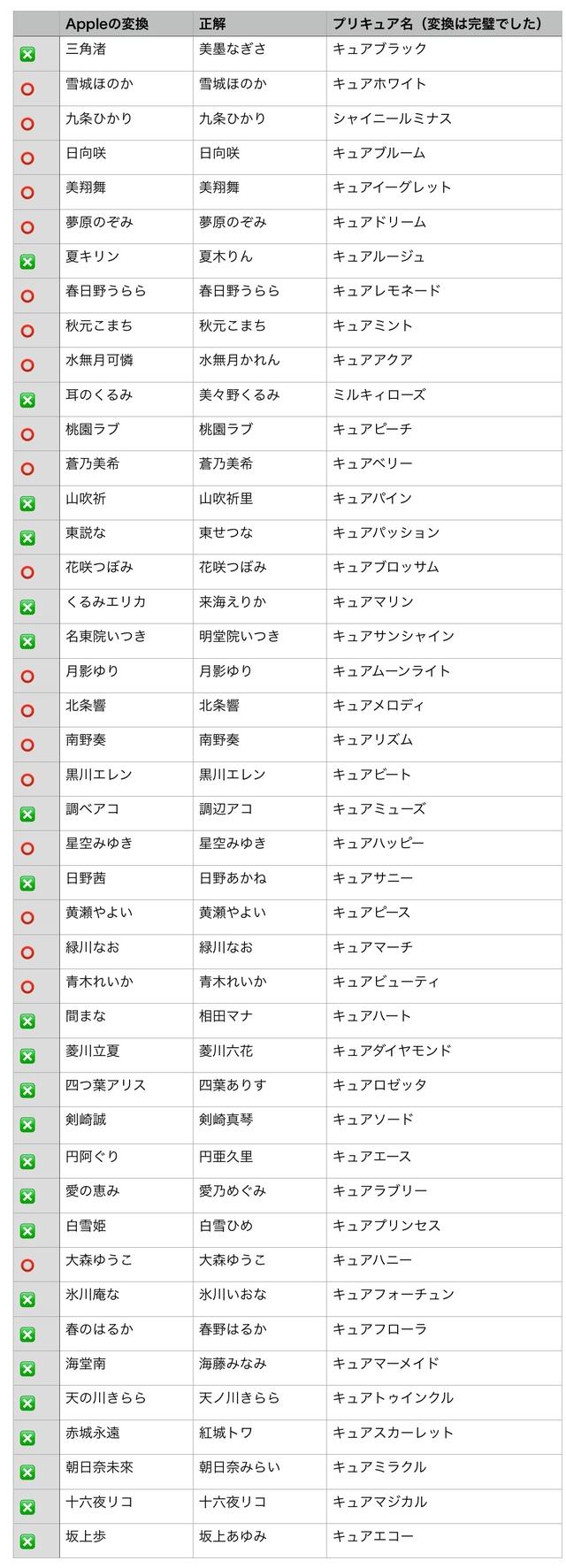Click the green X icon beside 赤城永遠
This screenshot has height=1568, width=566.
point(27,1438)
